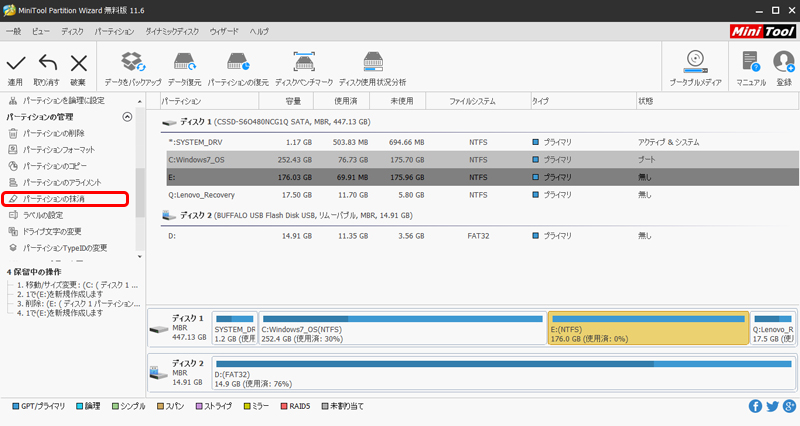Choose パーティションの削除 action
Viewport: 800px width, 426px height.
click(53, 133)
